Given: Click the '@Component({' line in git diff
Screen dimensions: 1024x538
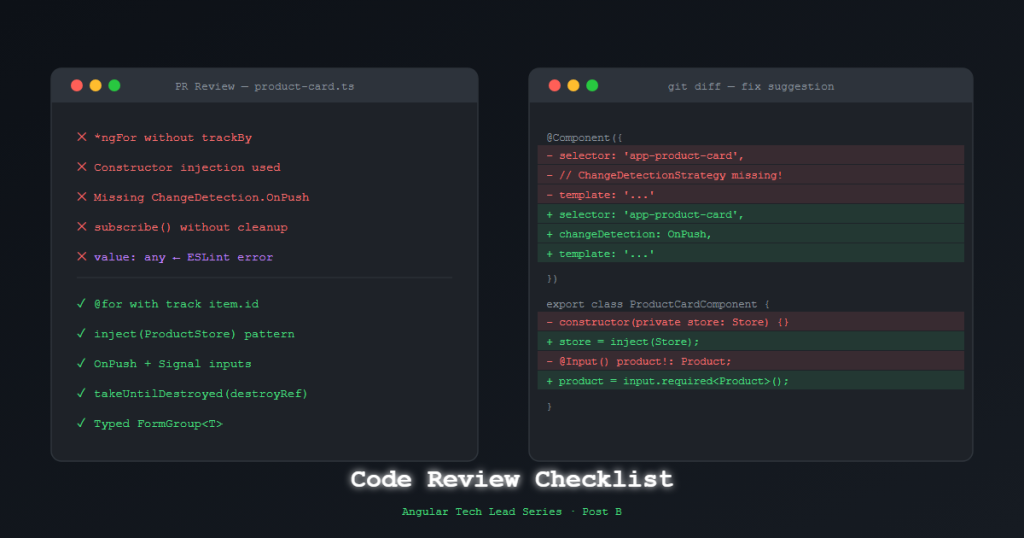Looking at the screenshot, I should (584, 138).
